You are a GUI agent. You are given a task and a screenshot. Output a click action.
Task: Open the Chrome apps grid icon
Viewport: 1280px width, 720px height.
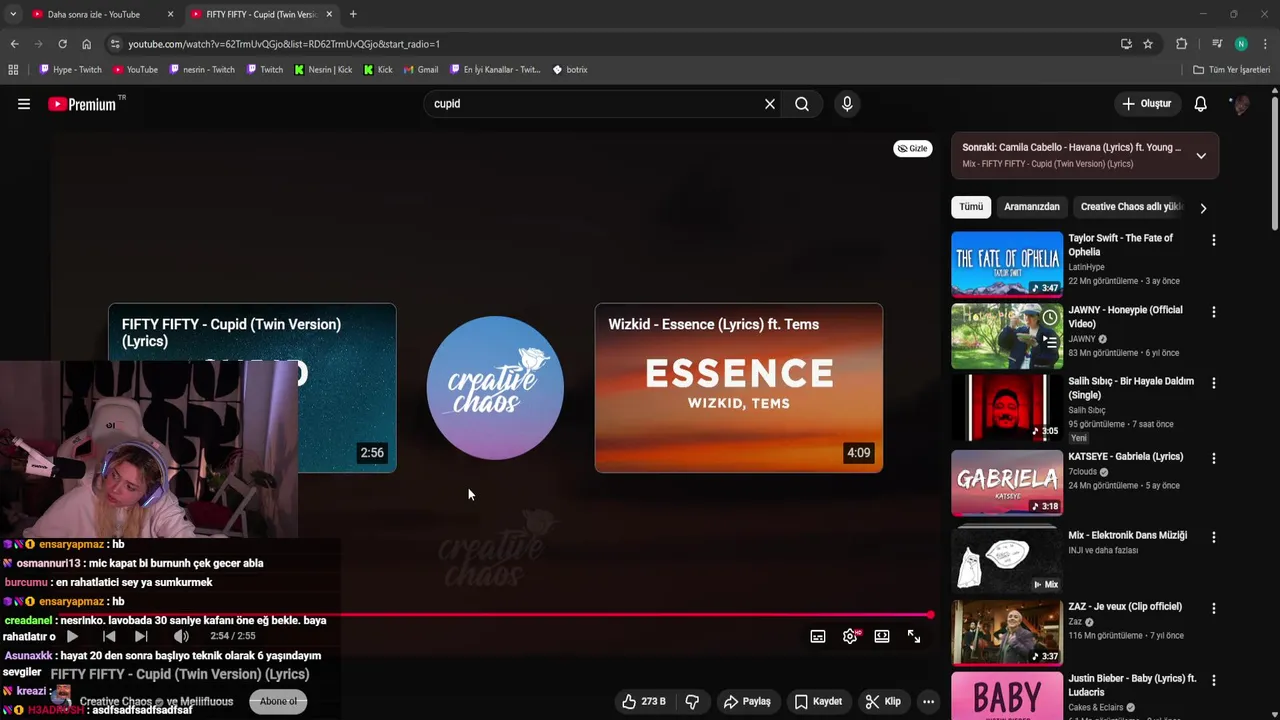point(13,70)
